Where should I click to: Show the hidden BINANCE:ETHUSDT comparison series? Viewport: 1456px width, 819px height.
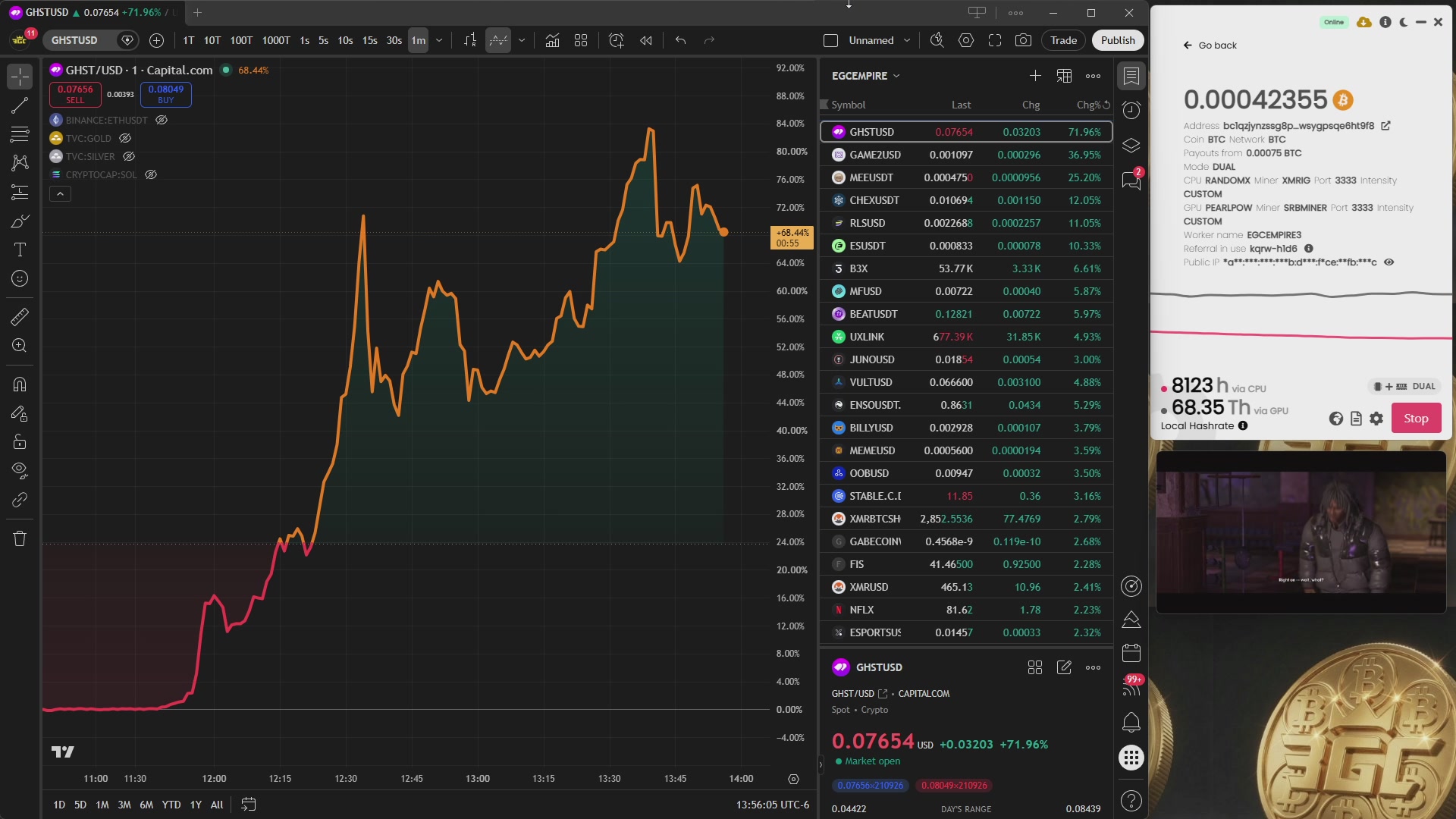point(162,120)
